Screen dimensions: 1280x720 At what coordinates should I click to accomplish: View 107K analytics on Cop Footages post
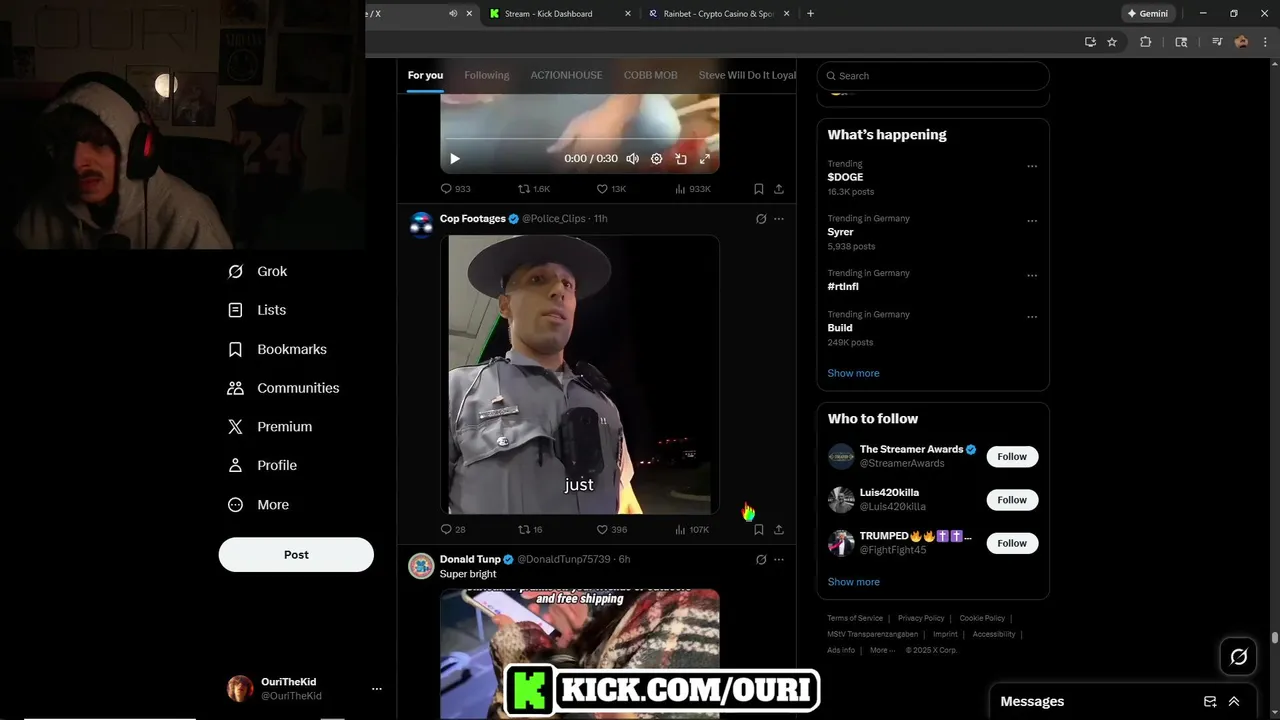coord(680,530)
